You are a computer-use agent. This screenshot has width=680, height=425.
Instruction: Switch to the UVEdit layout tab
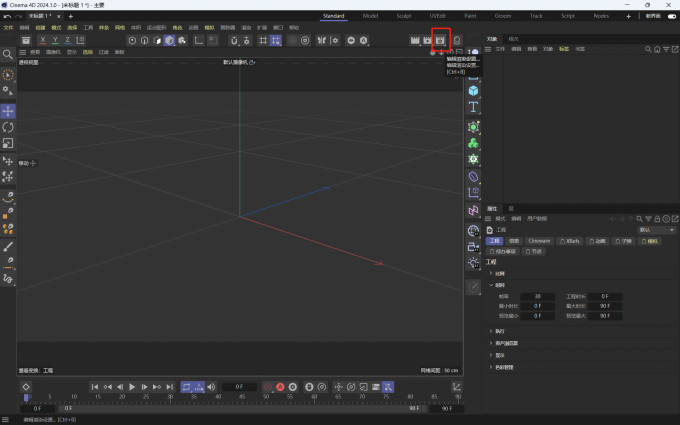(x=438, y=16)
